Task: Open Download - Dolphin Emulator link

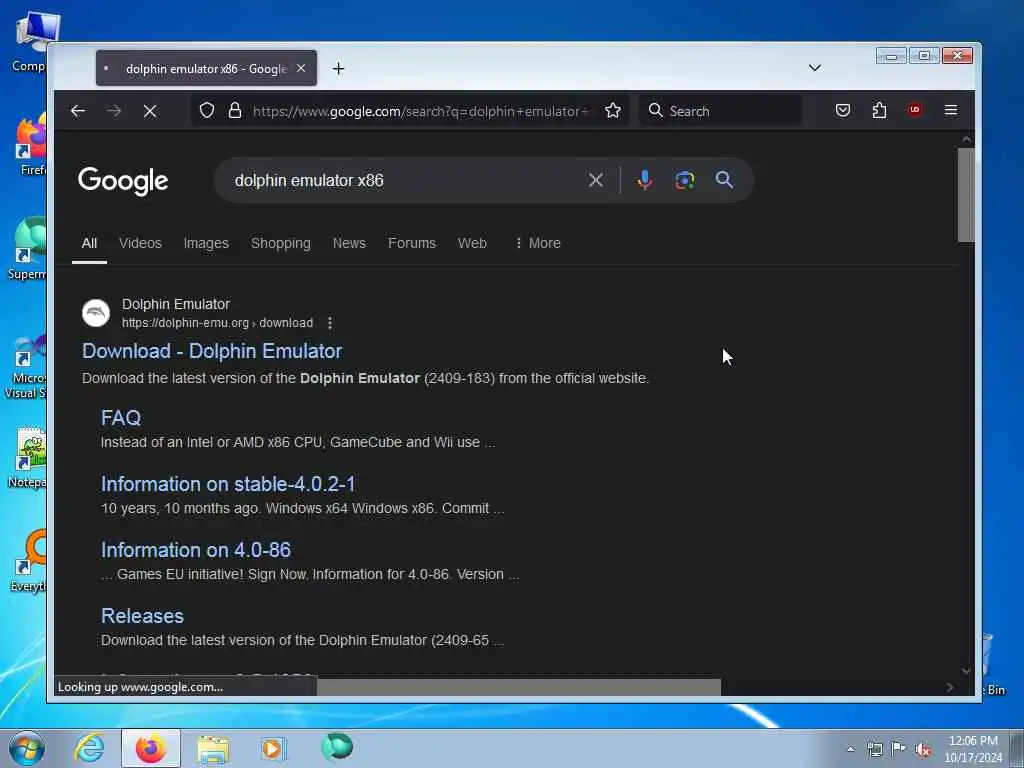Action: [212, 351]
